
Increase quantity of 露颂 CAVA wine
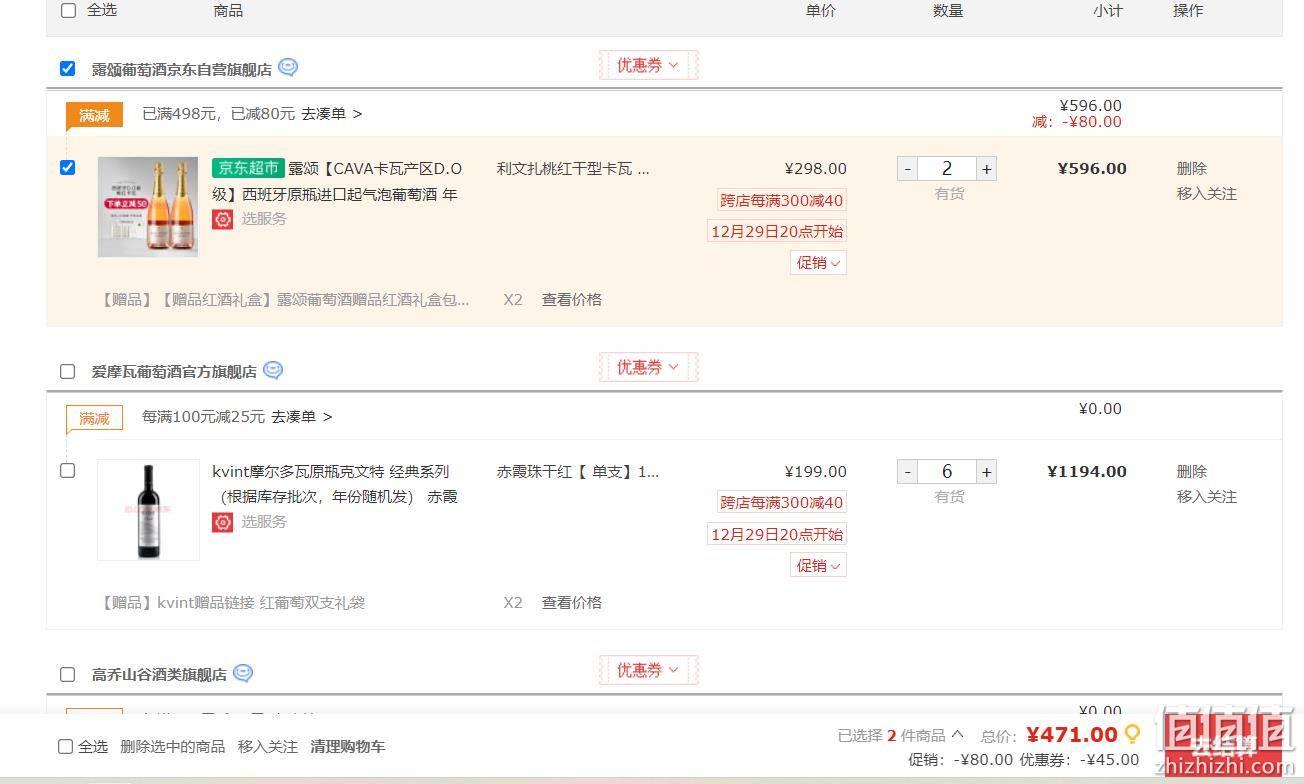tap(986, 169)
